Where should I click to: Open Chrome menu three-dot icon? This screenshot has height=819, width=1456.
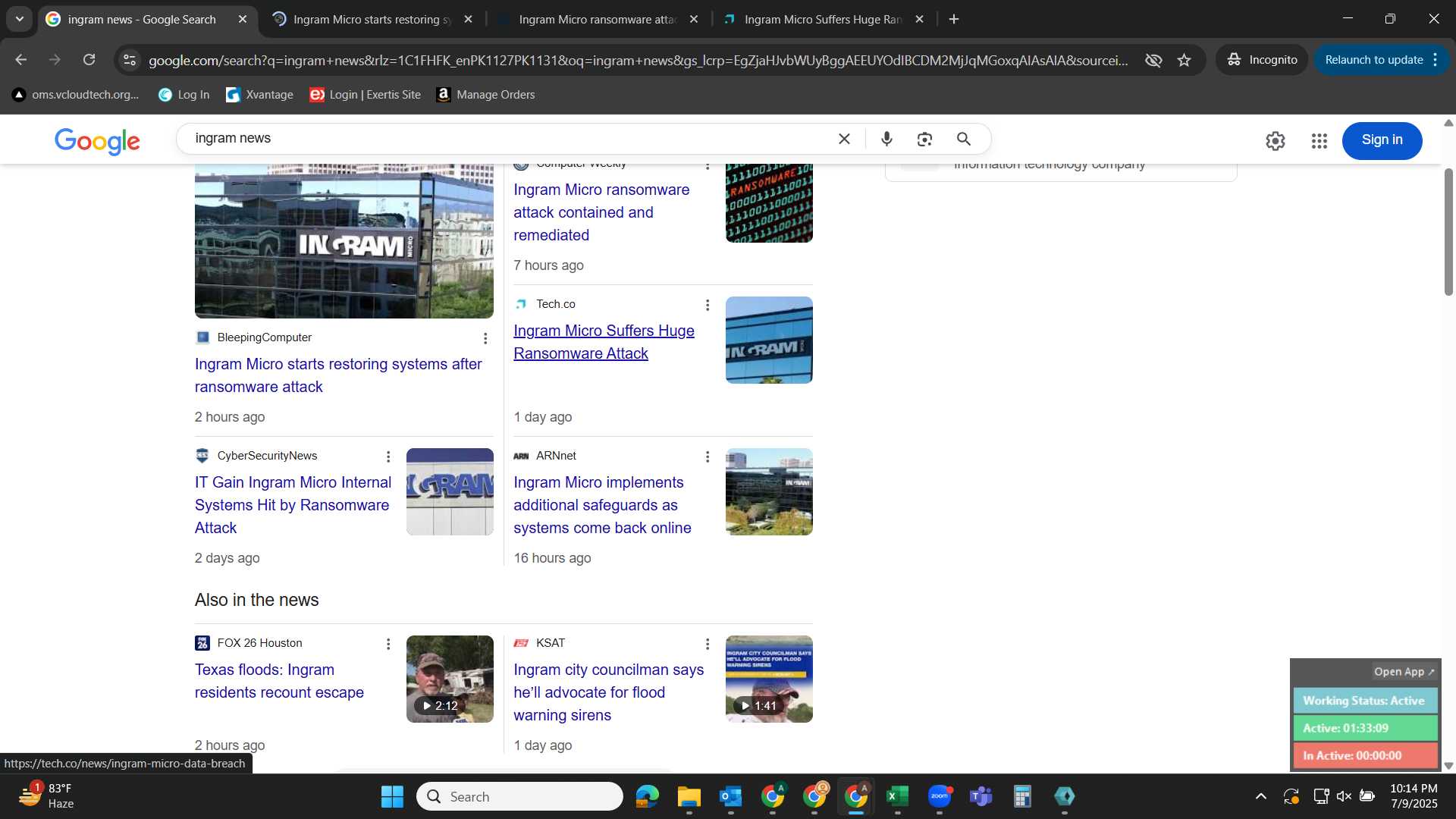coord(1436,60)
